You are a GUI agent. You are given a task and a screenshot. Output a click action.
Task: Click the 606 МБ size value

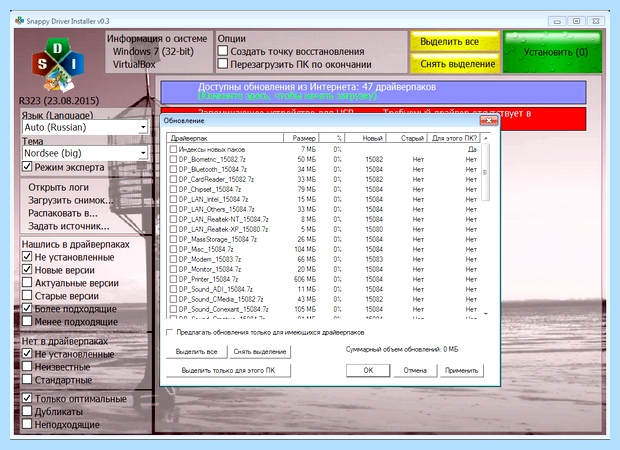click(305, 279)
